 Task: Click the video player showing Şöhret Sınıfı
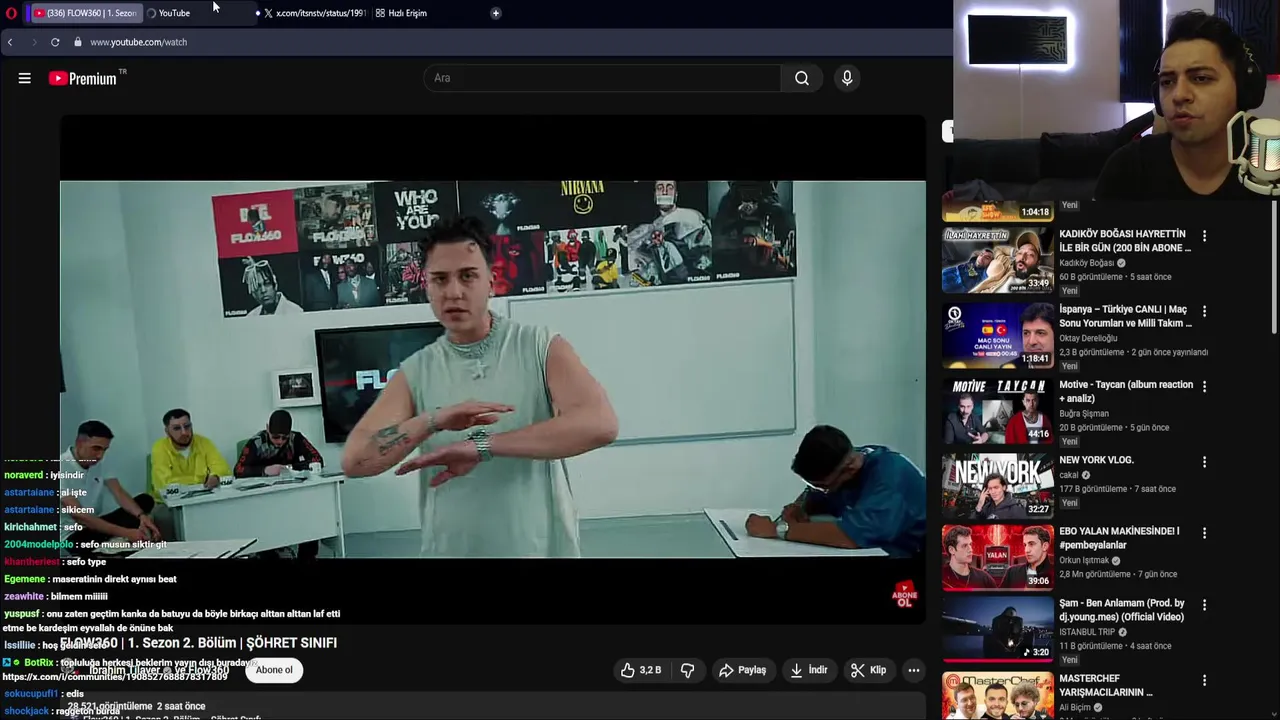[492, 369]
